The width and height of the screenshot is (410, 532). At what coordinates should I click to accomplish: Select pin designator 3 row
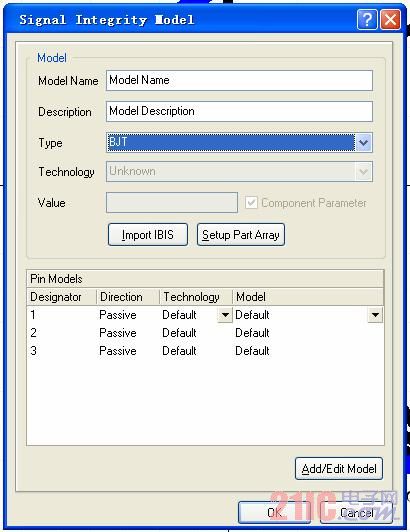point(205,351)
